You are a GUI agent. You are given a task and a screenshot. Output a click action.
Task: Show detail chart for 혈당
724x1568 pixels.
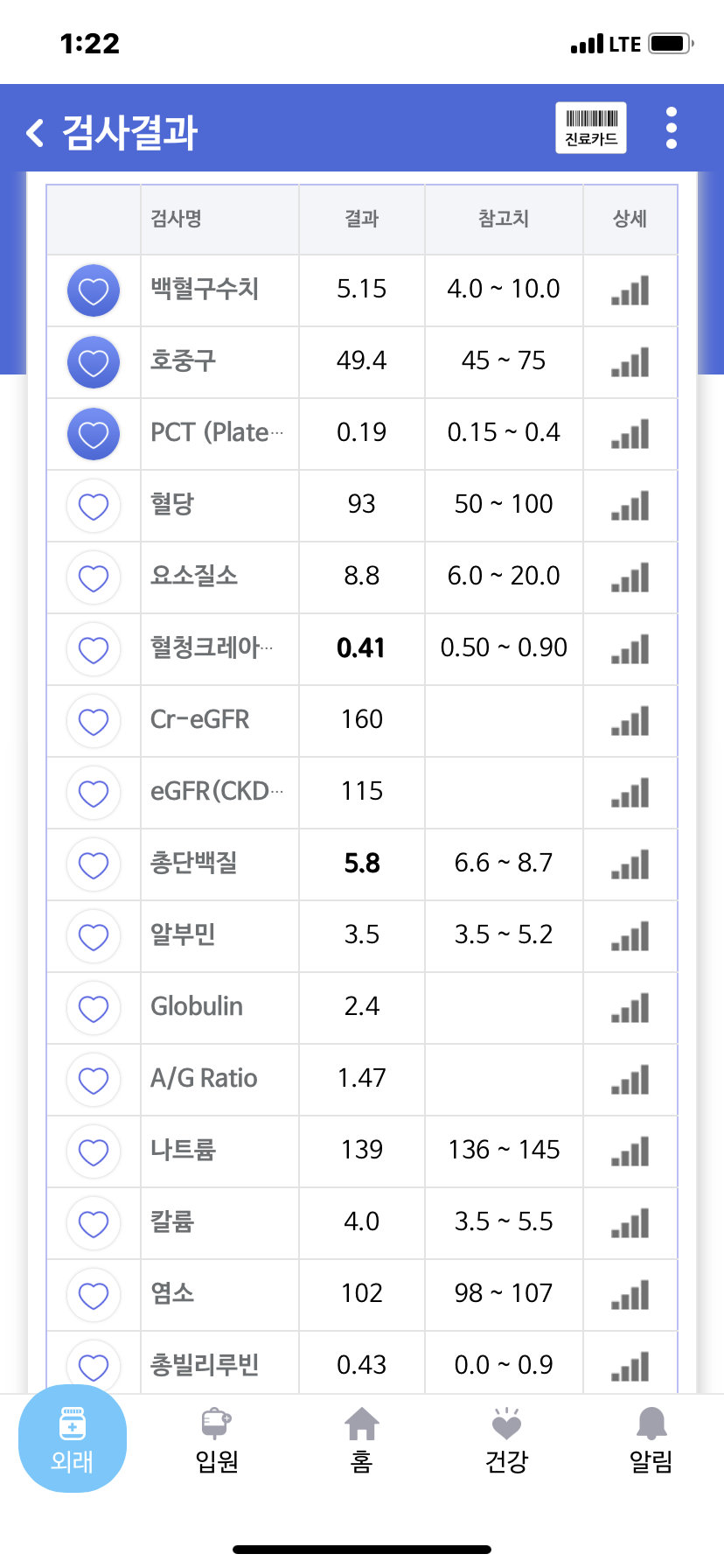click(630, 506)
